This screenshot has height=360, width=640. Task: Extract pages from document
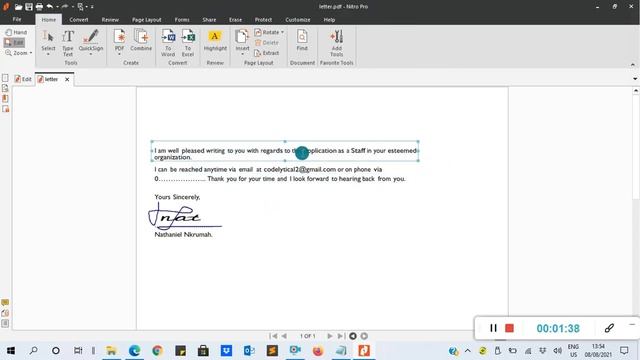pos(267,53)
